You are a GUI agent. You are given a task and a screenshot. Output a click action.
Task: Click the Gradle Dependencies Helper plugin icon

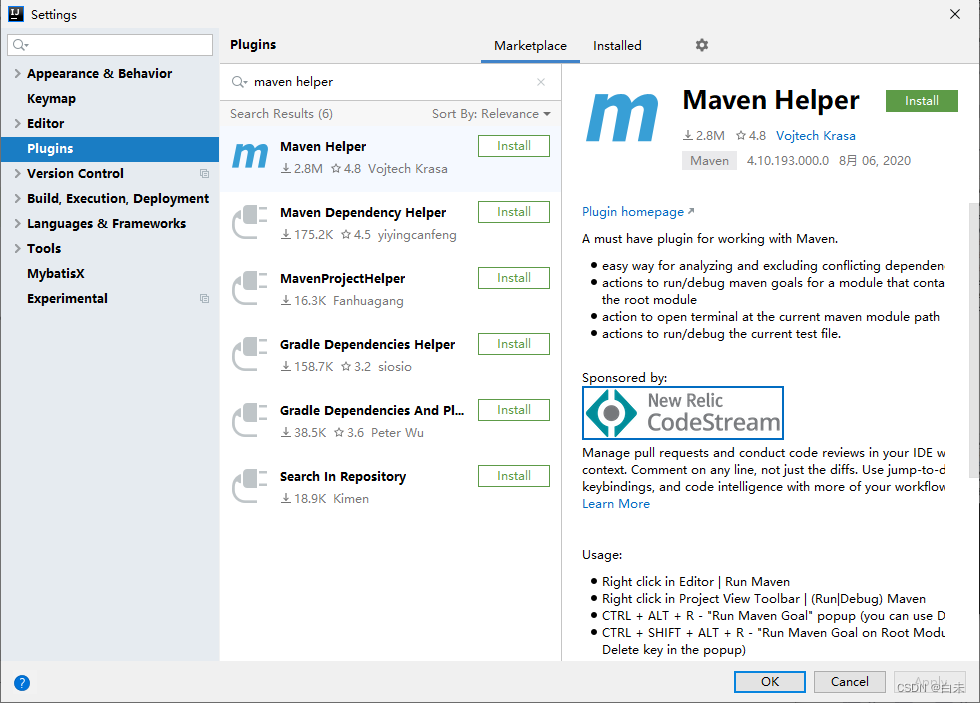pos(250,354)
